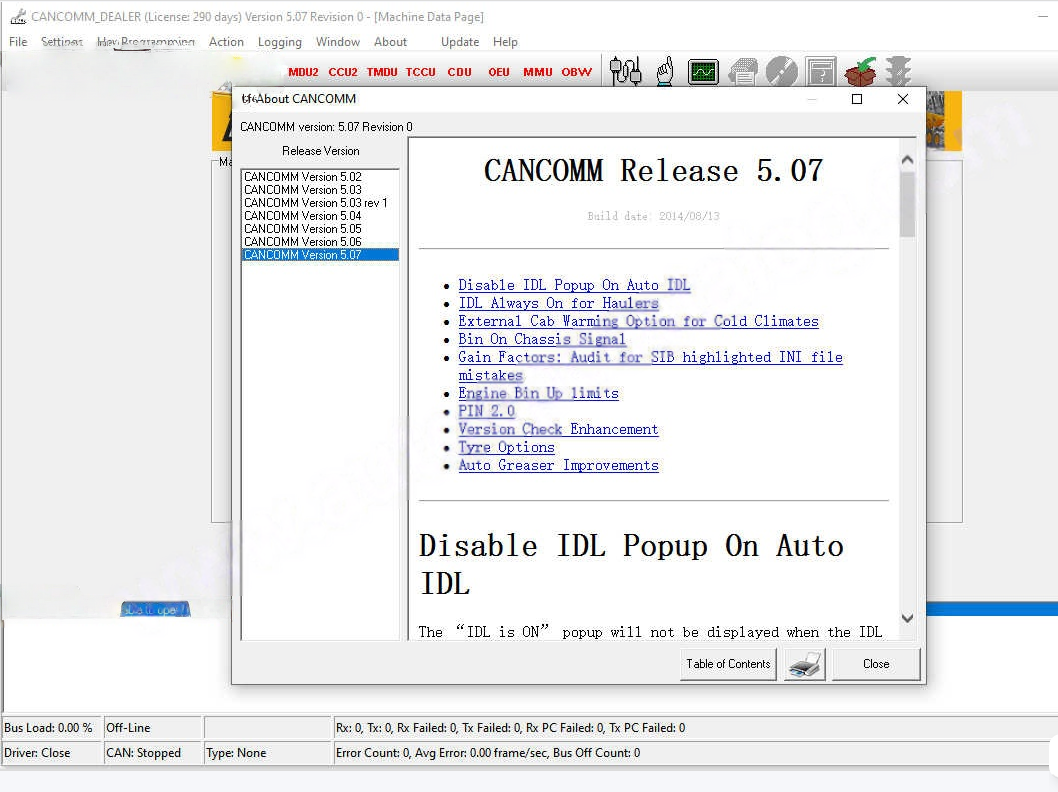This screenshot has width=1058, height=792.
Task: Open the Update menu
Action: 460,42
